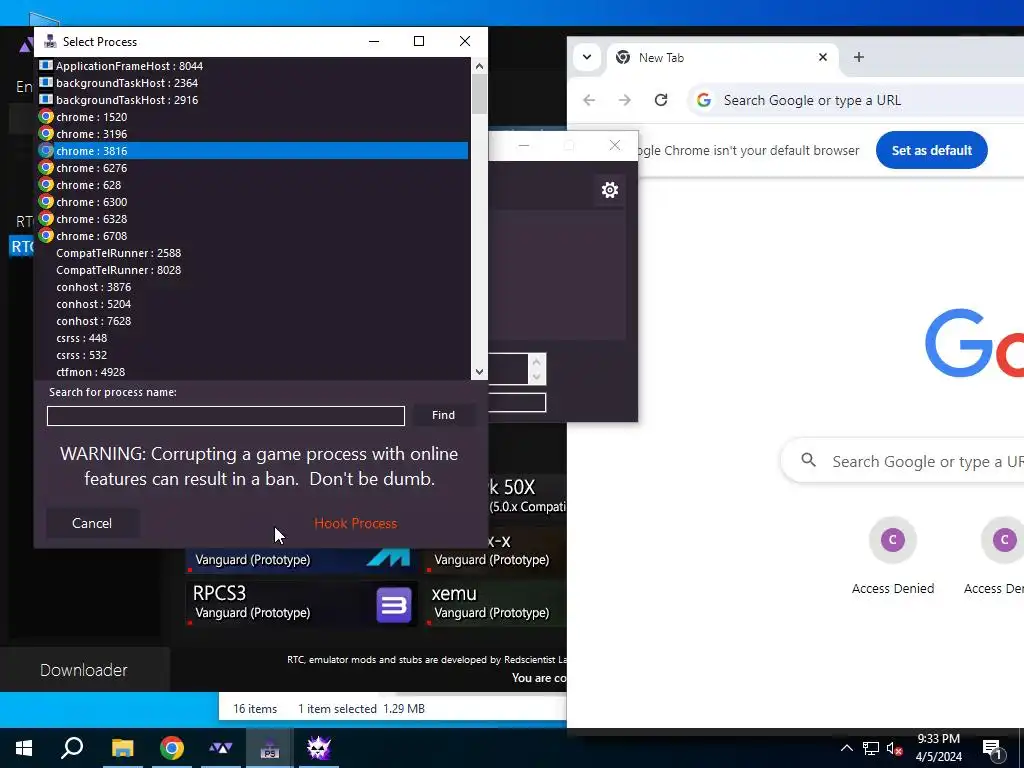Click the spiky crown face taskbar icon
The width and height of the screenshot is (1024, 768).
319,748
